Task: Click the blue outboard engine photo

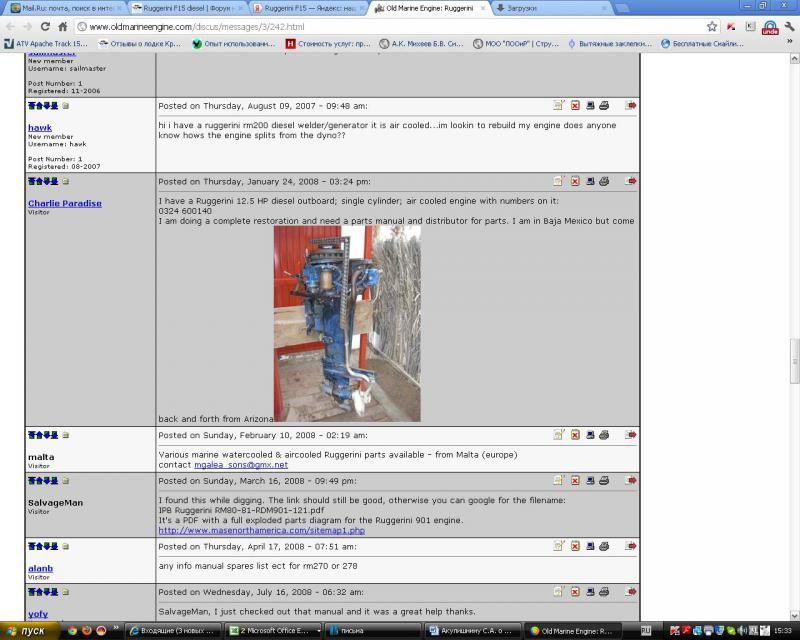Action: point(347,323)
